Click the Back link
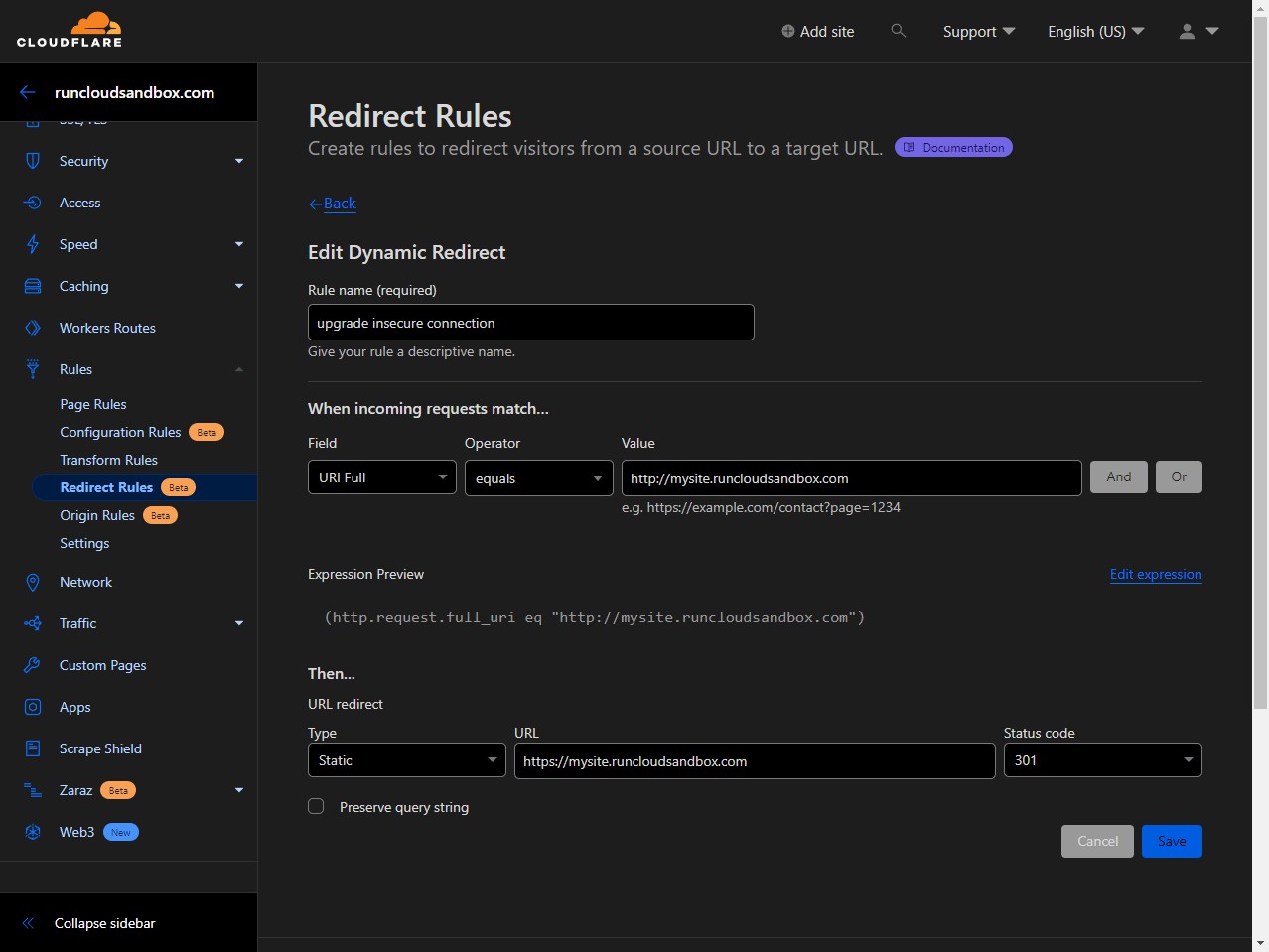 point(333,204)
